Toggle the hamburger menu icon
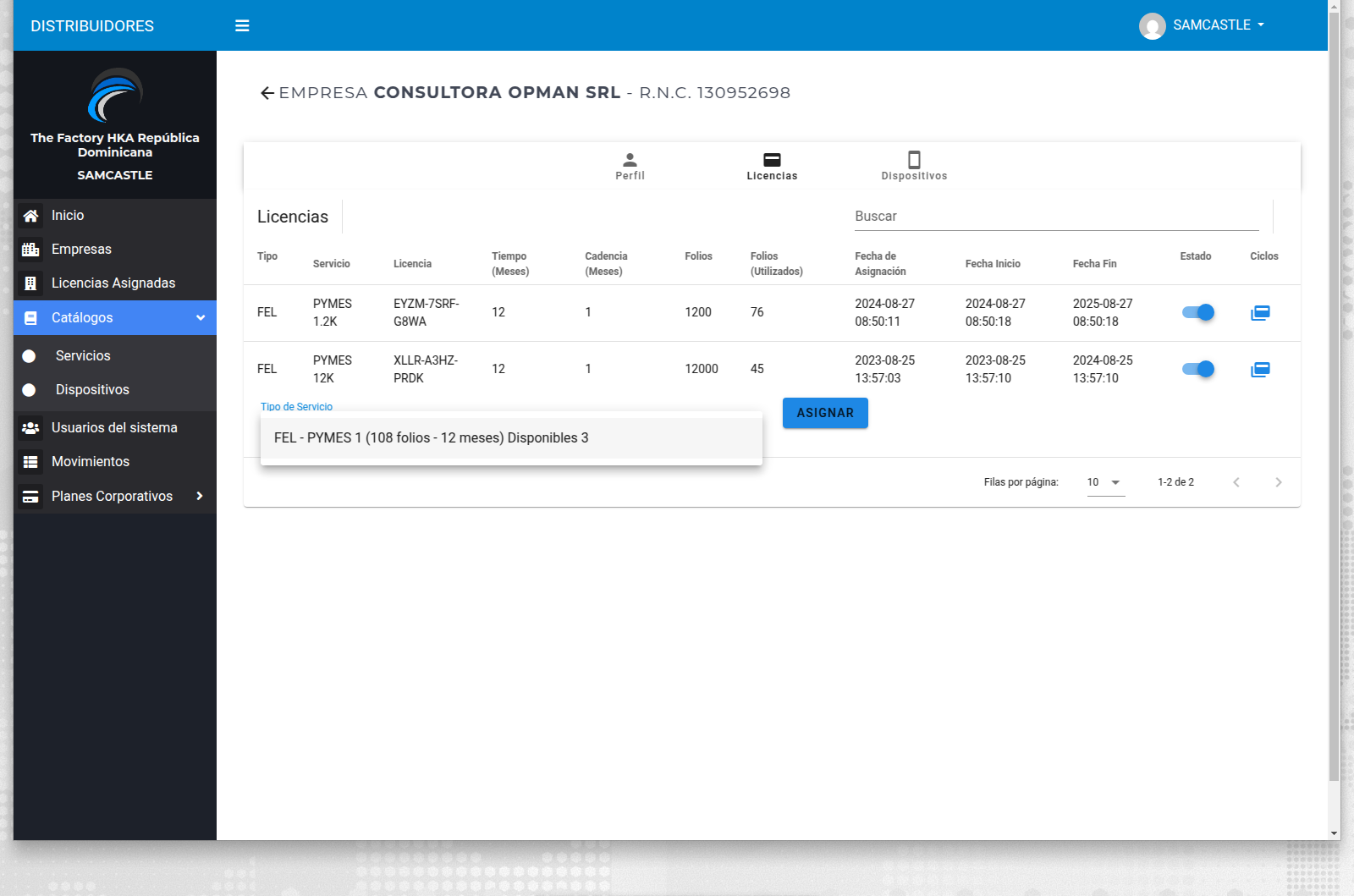 242,25
